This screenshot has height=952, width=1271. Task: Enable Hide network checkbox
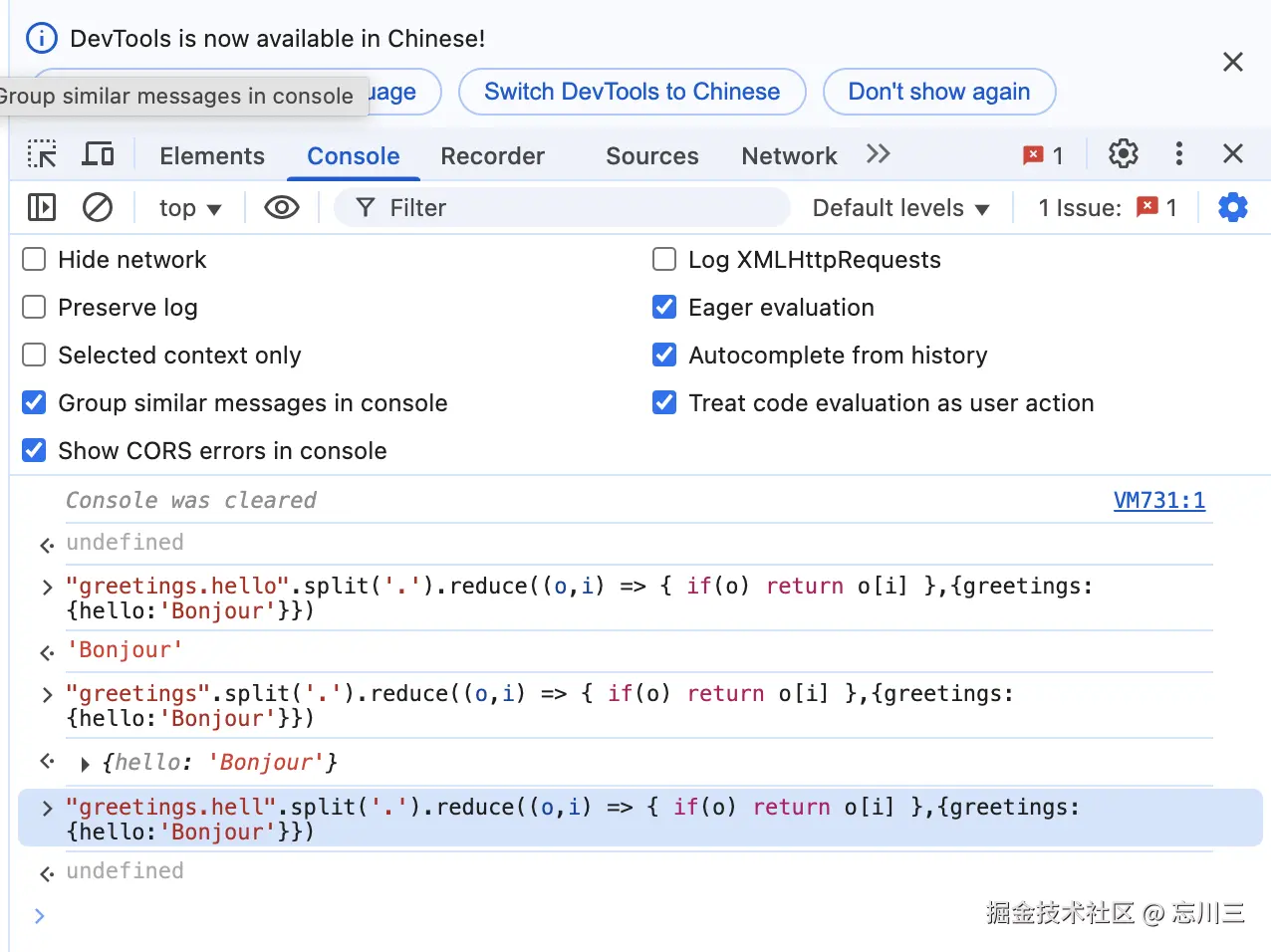(34, 260)
